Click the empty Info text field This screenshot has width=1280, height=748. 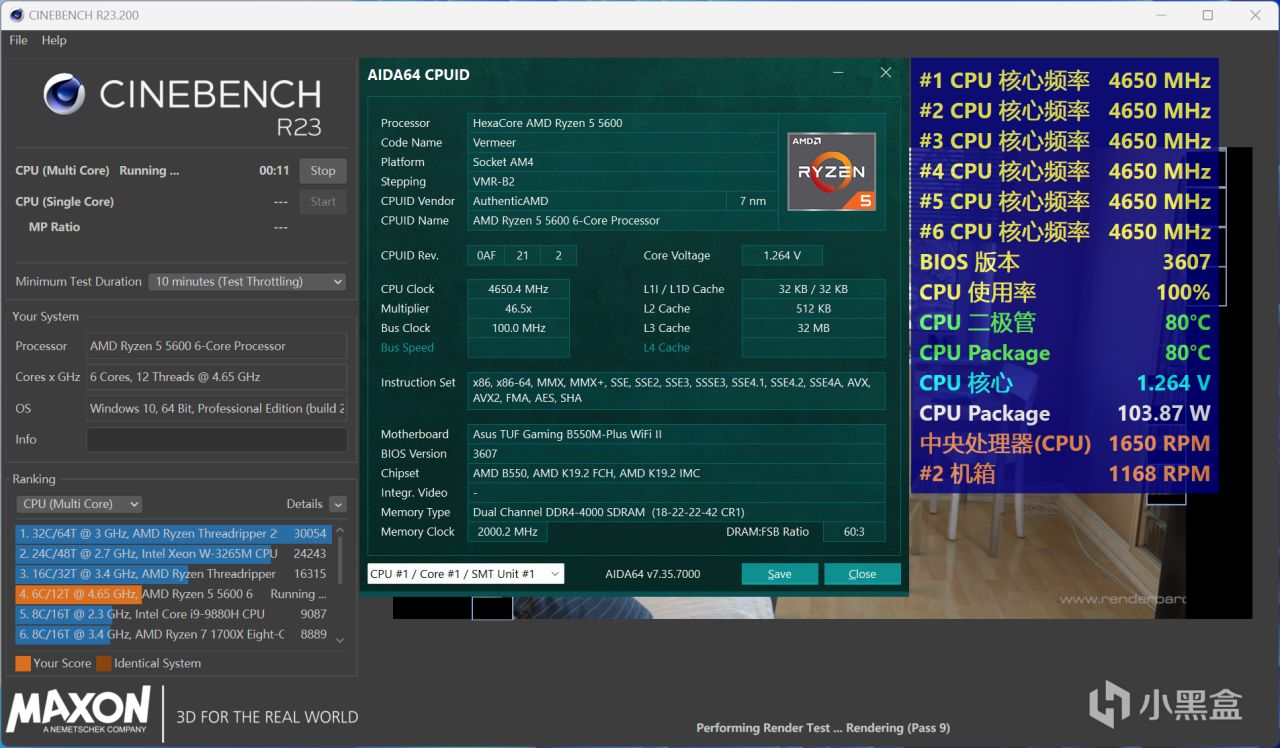pos(216,440)
